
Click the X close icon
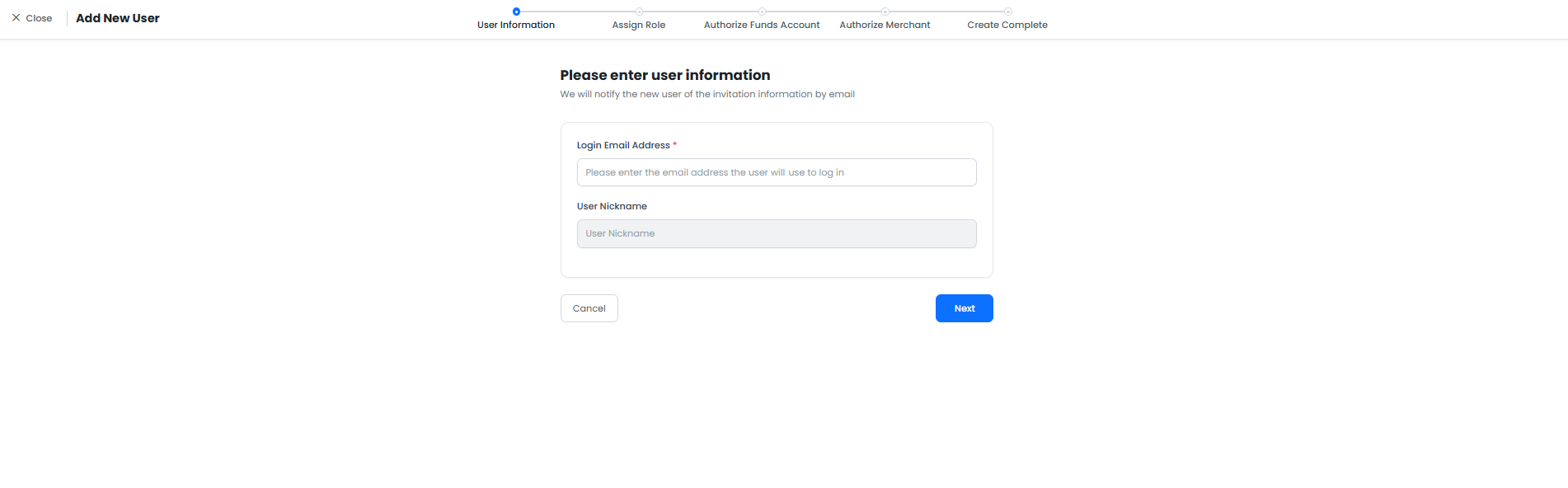(16, 17)
